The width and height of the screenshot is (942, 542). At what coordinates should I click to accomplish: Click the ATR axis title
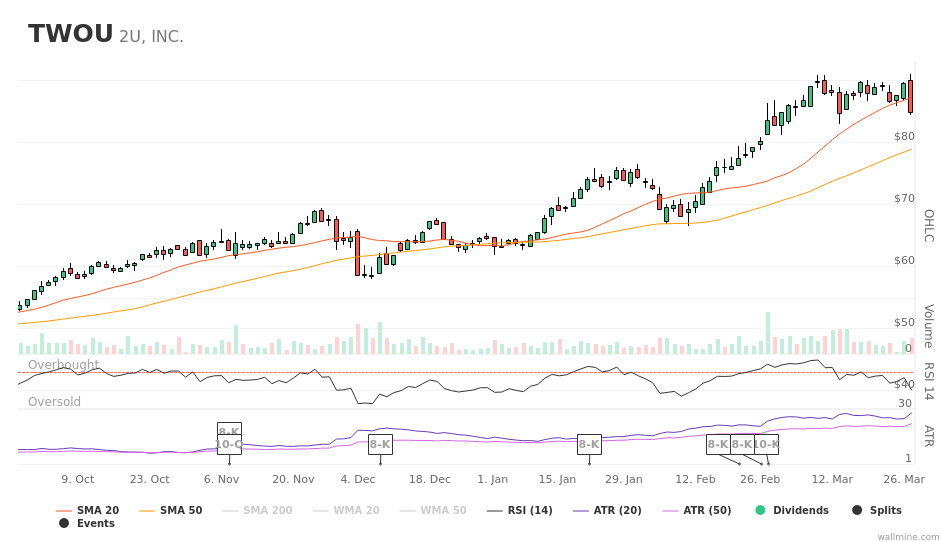[x=929, y=436]
